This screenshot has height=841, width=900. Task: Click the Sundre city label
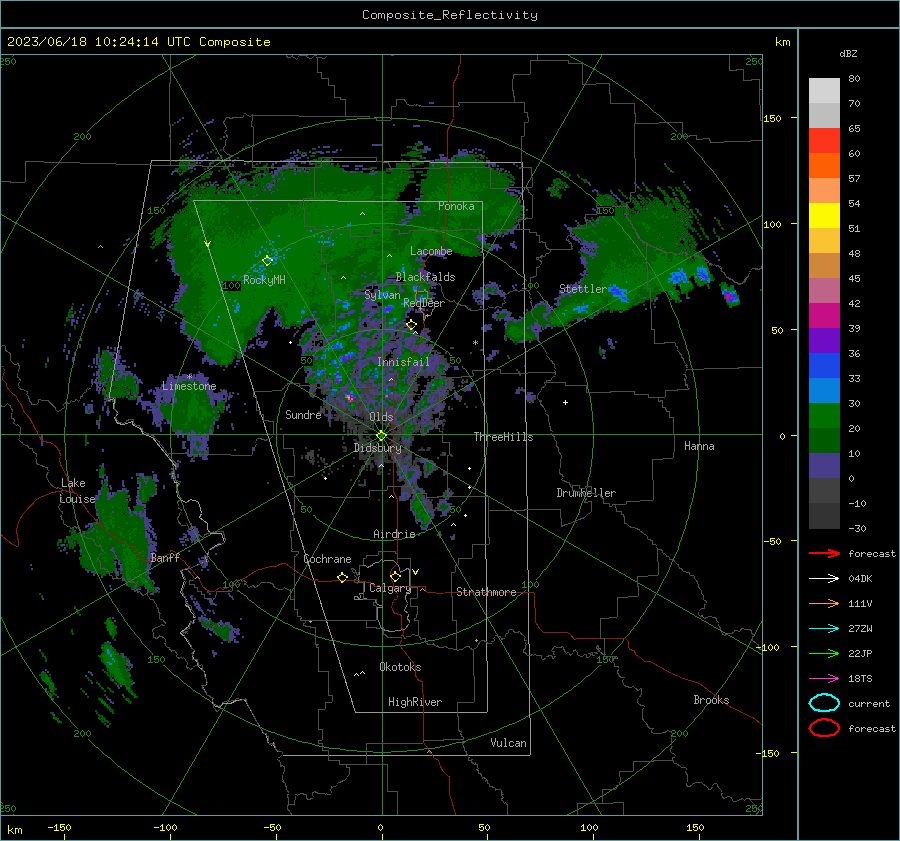303,414
